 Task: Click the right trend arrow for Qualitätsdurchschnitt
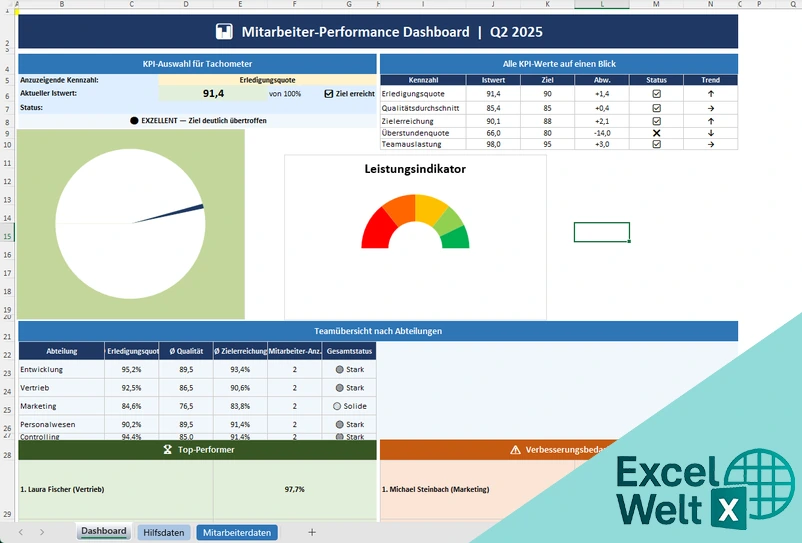pos(710,108)
